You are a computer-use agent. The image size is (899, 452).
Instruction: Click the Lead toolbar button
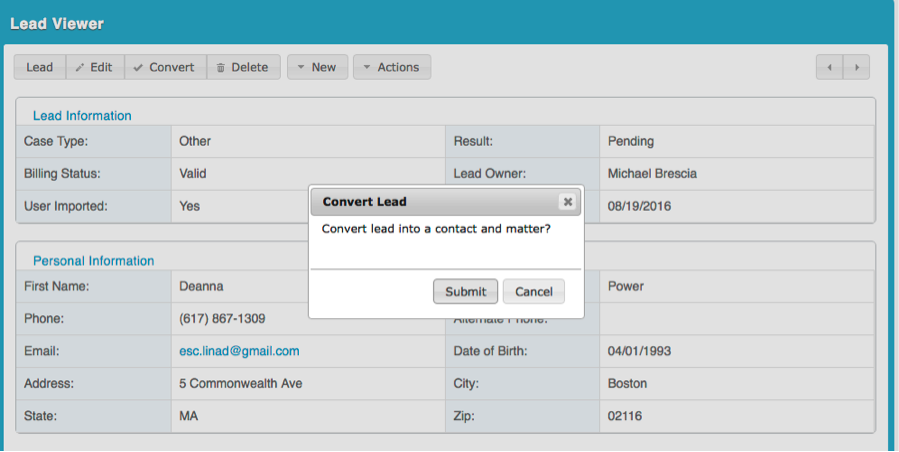tap(40, 67)
